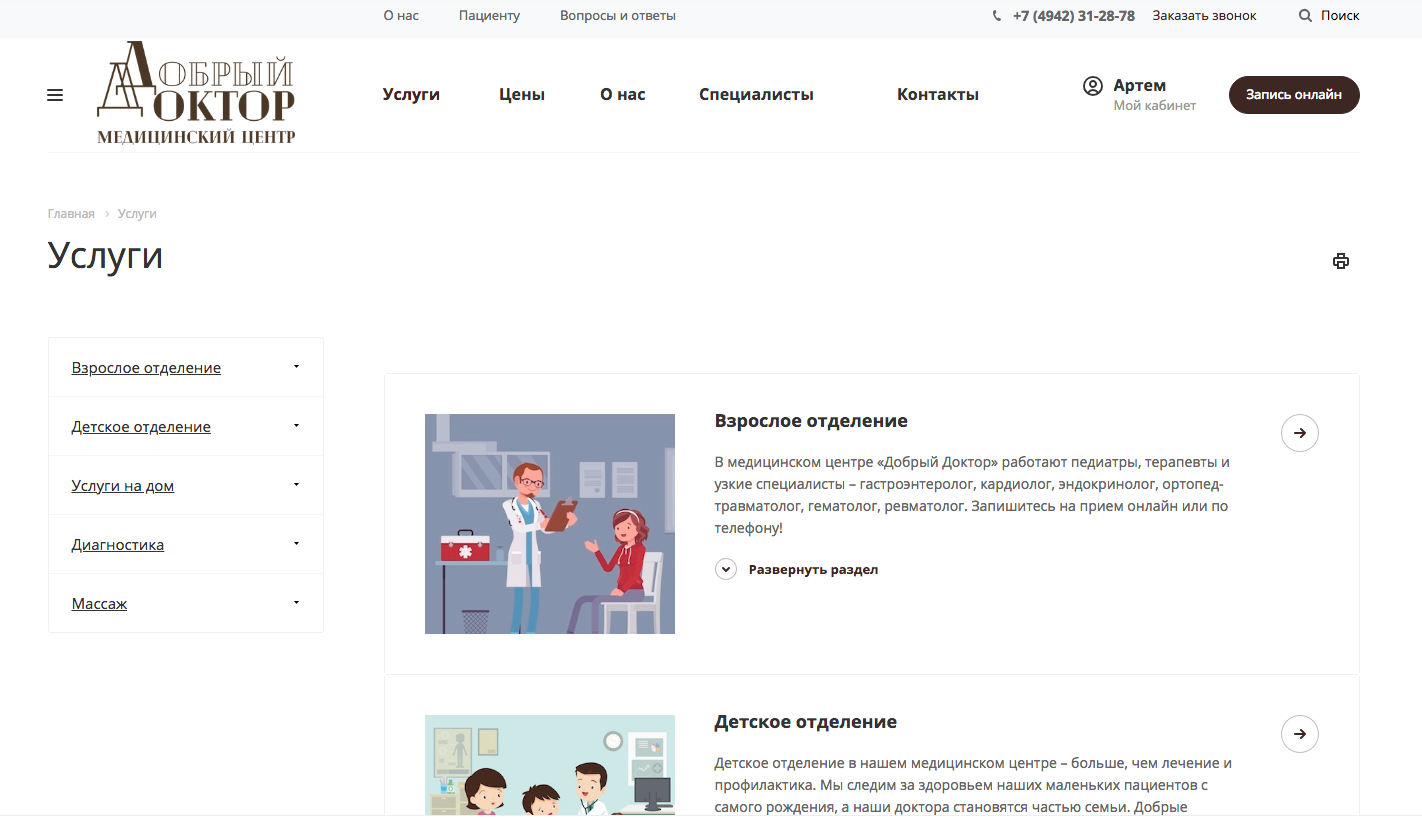
Task: Open Артем account name link
Action: click(x=1140, y=86)
